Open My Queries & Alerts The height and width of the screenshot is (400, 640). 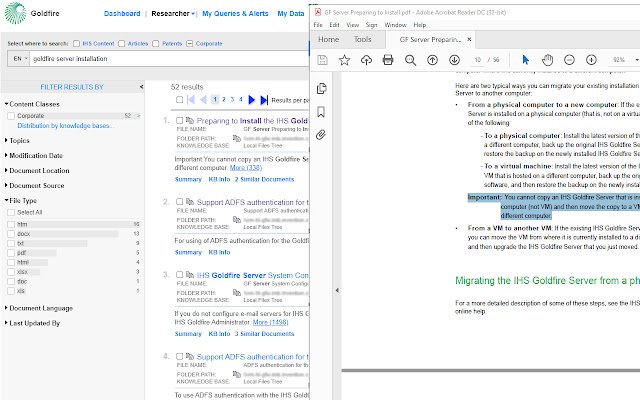236,13
